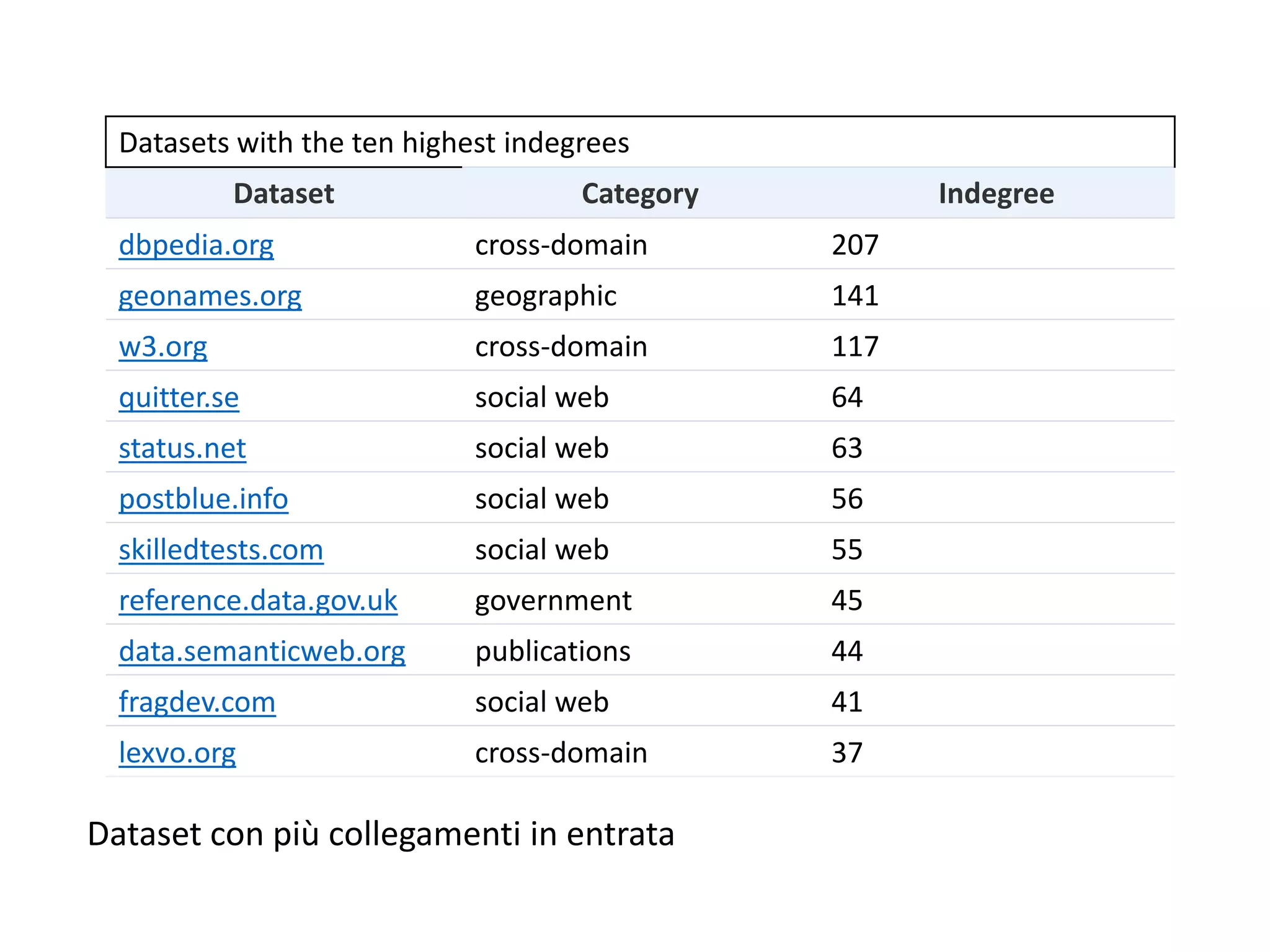
Task: Click the 'geographic' category cell
Action: click(546, 296)
